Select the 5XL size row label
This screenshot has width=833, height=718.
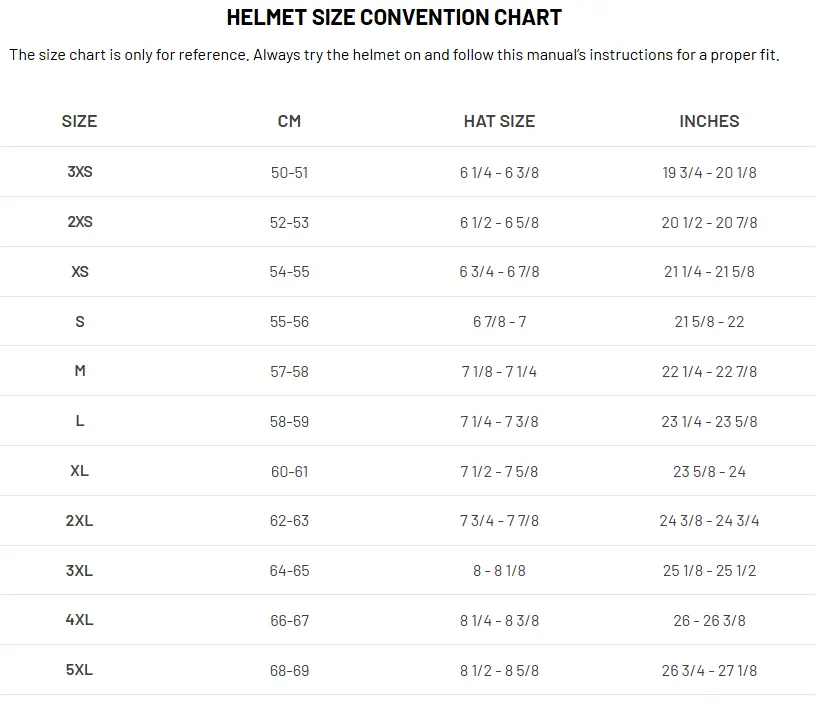[80, 670]
